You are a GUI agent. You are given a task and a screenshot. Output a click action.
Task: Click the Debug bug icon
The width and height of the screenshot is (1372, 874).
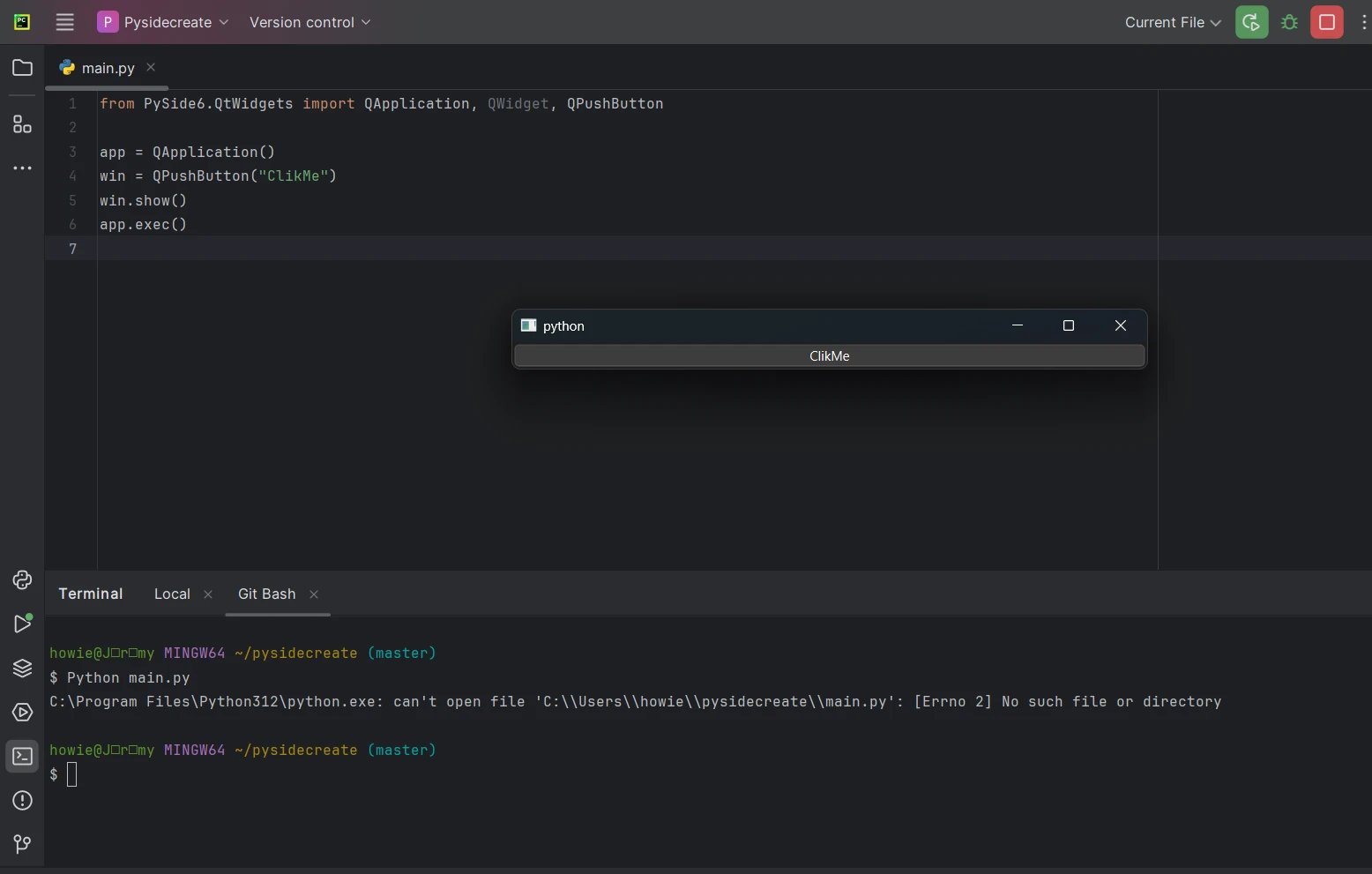1289,22
